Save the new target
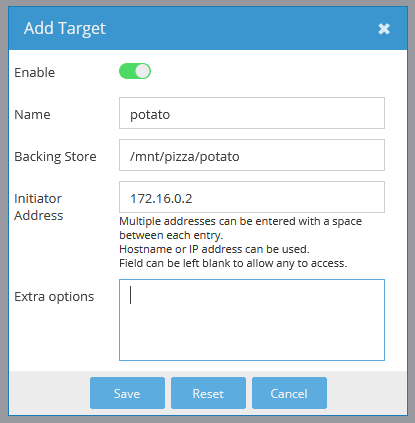The width and height of the screenshot is (415, 423). pos(127,393)
